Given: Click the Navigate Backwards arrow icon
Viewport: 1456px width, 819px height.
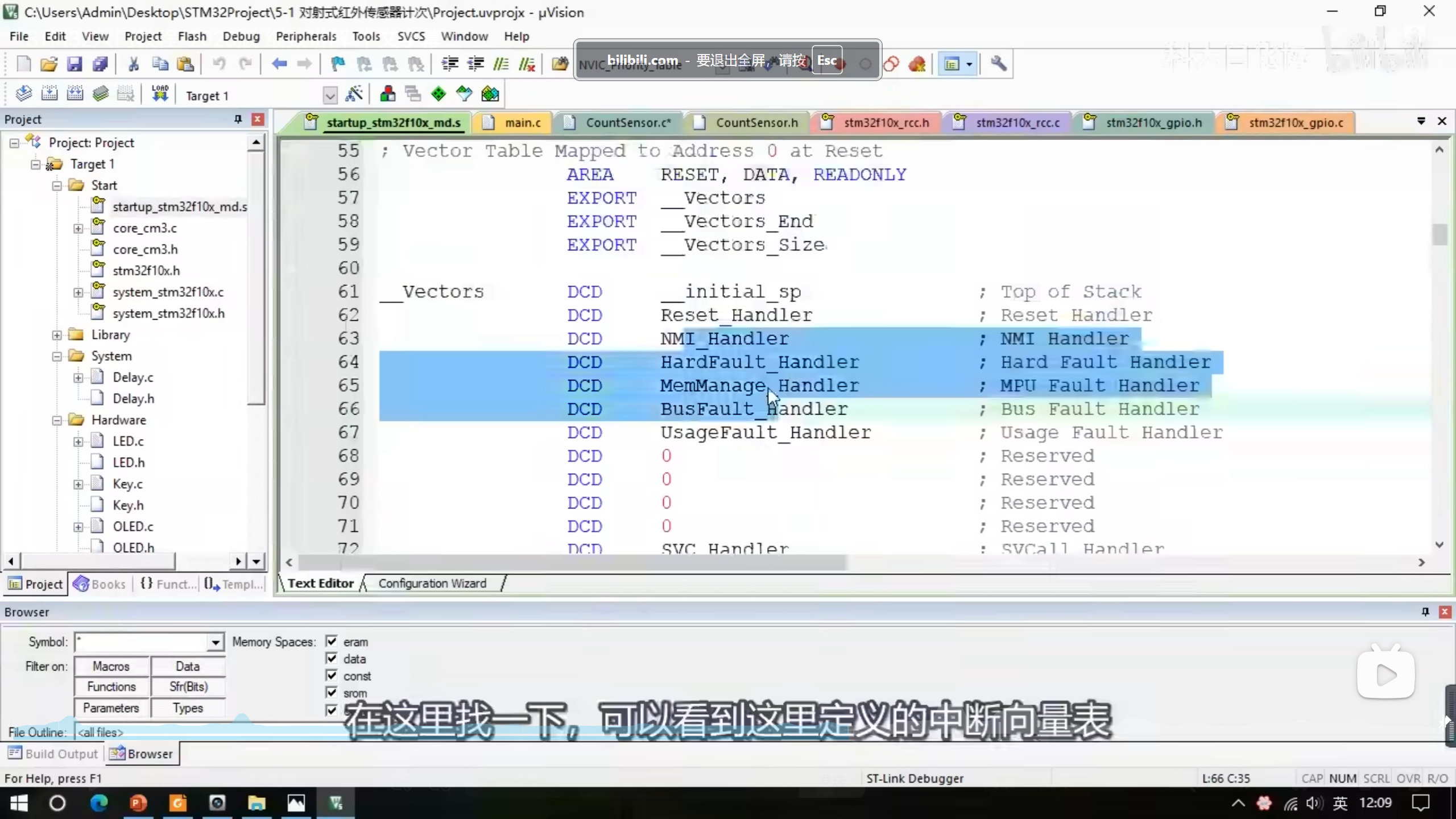Looking at the screenshot, I should tap(279, 64).
